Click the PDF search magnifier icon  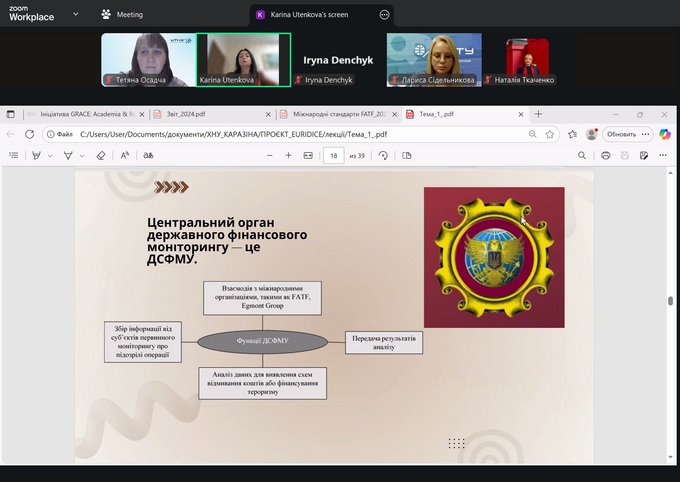[x=582, y=155]
